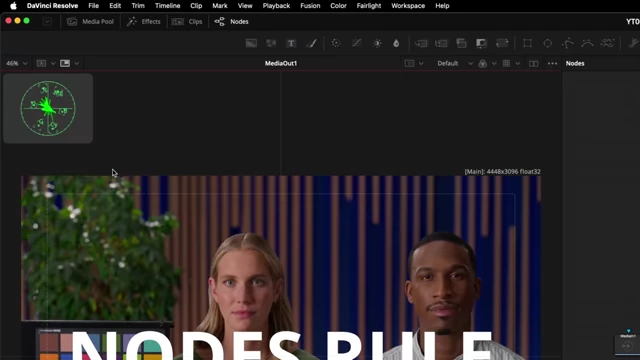Add the Resize node tool
The height and width of the screenshot is (360, 640).
click(x=481, y=43)
